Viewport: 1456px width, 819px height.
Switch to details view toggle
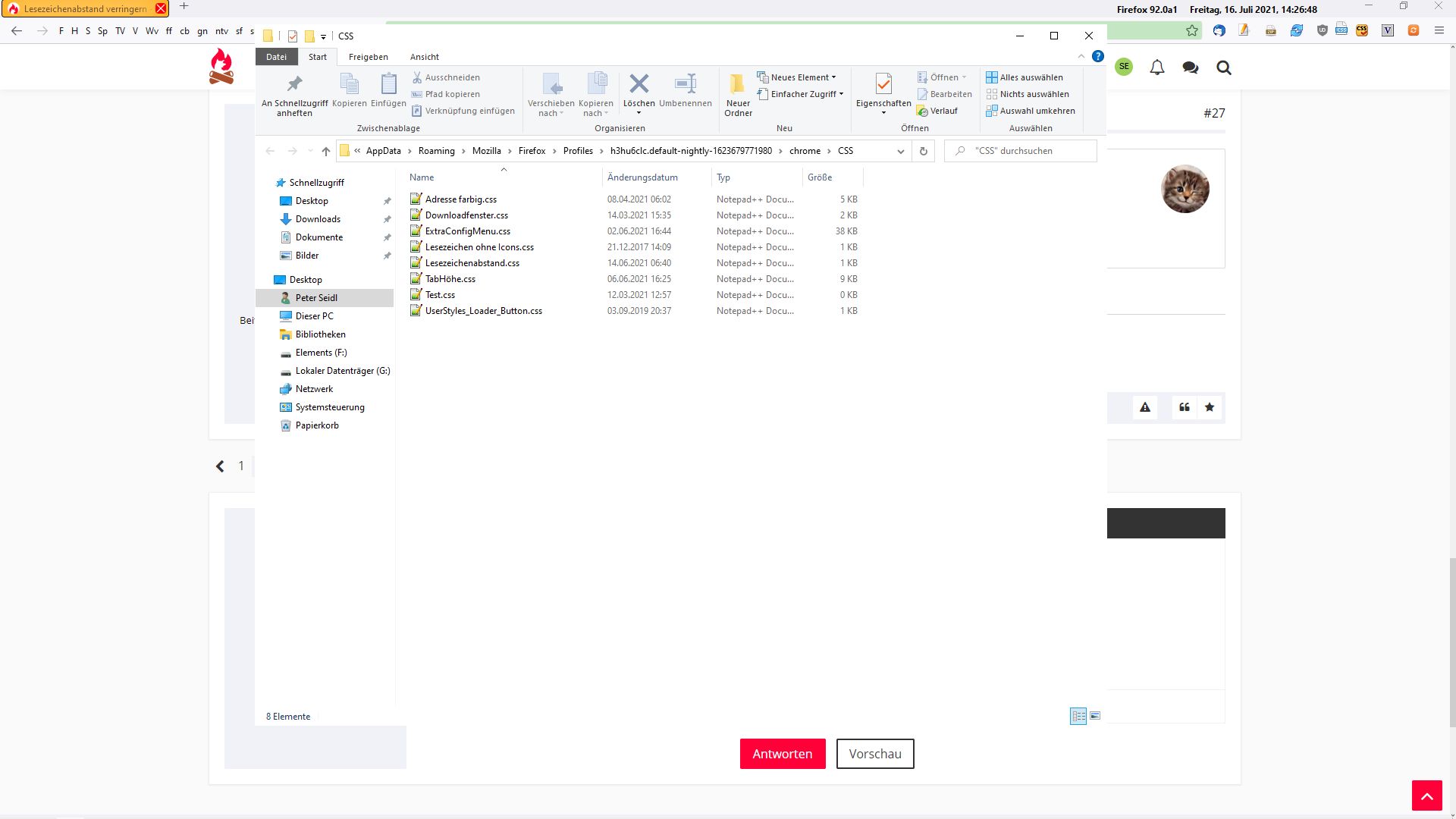(1078, 716)
